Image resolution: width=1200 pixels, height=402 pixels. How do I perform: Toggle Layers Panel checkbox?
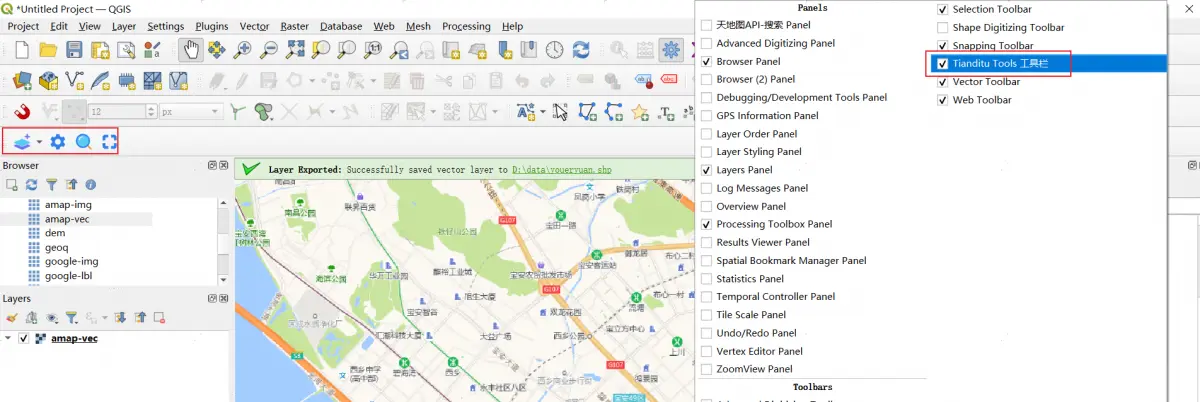click(706, 170)
